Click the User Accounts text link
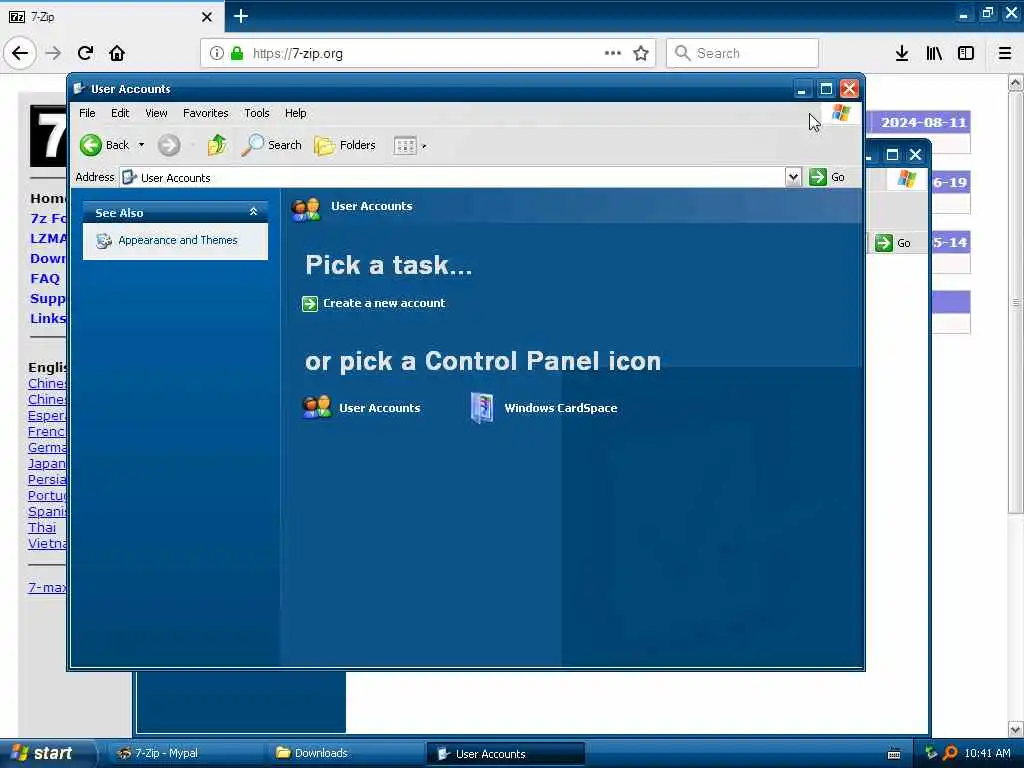Viewport: 1024px width, 768px height. pyautogui.click(x=379, y=408)
